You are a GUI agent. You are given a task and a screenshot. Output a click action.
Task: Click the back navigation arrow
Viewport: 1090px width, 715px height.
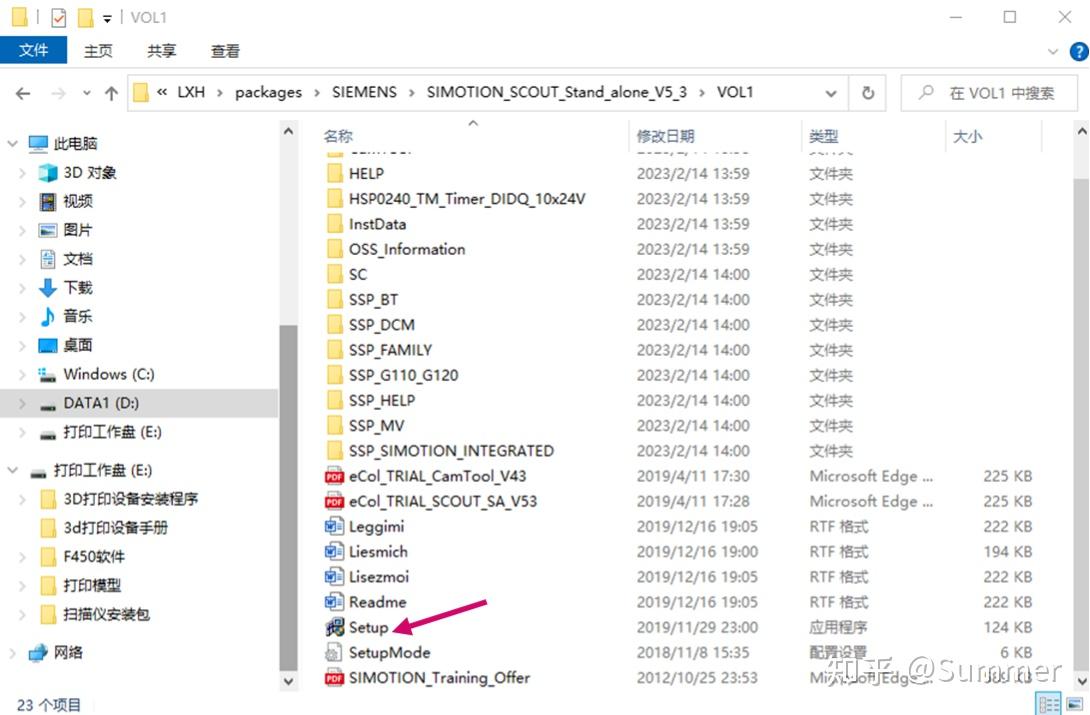(22, 92)
